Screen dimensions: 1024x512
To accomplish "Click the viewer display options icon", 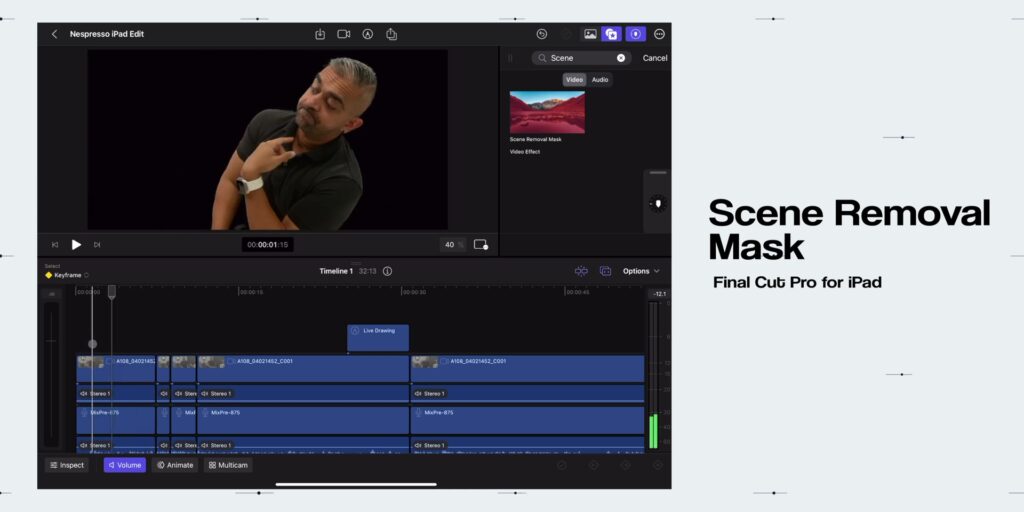I will coord(481,245).
